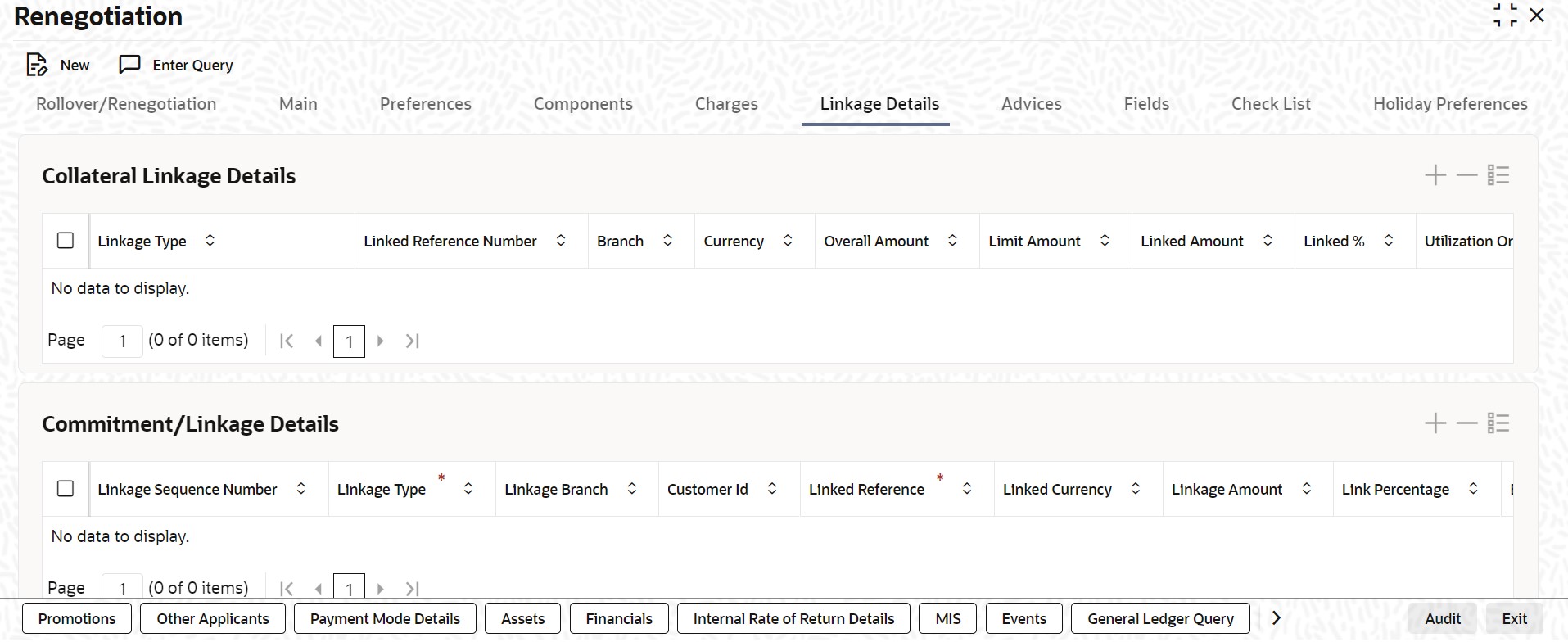Click the New record icon
The height and width of the screenshot is (642, 1568).
[x=37, y=65]
